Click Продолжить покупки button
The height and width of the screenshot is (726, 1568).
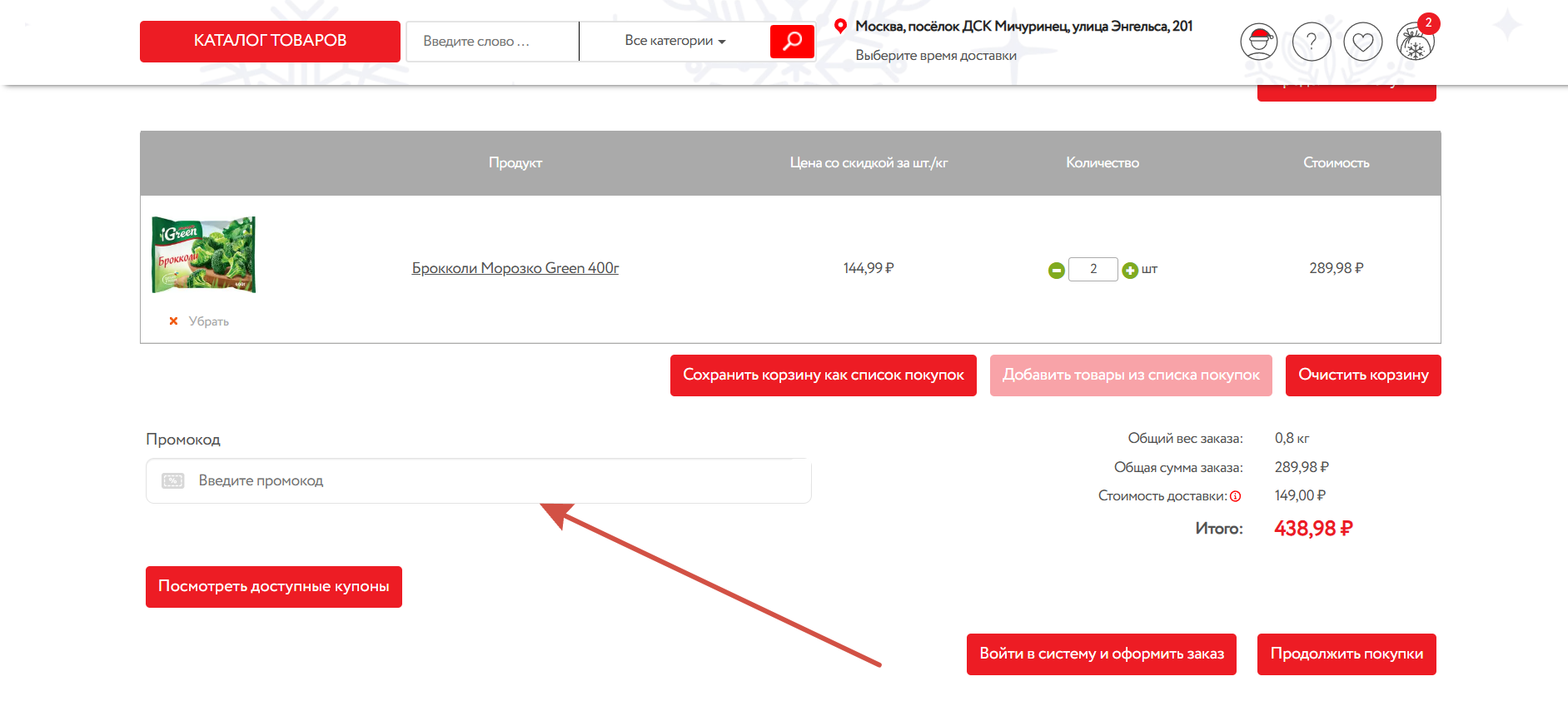click(1346, 654)
